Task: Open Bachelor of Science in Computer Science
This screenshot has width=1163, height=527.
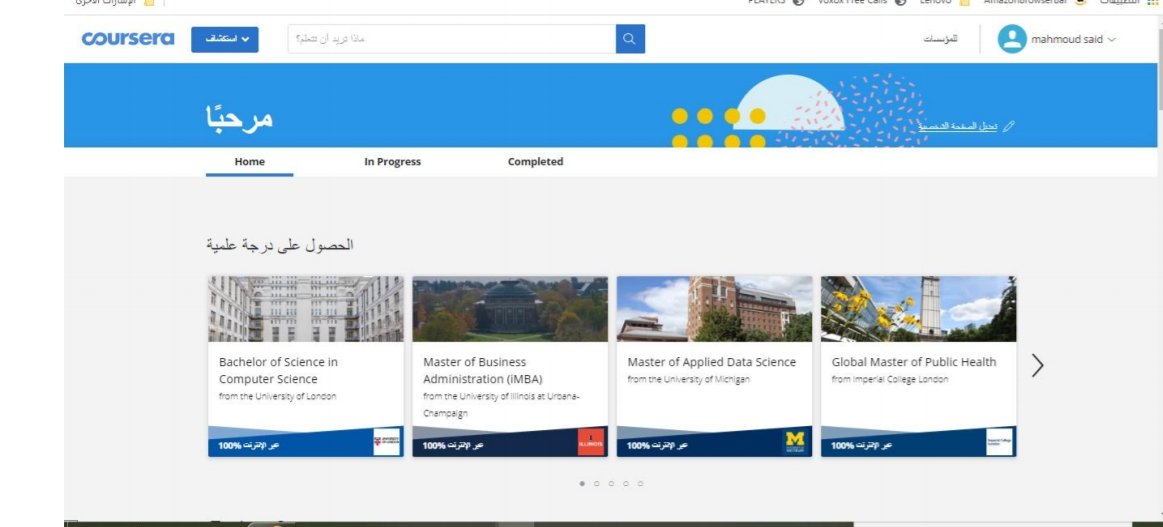Action: click(x=278, y=371)
